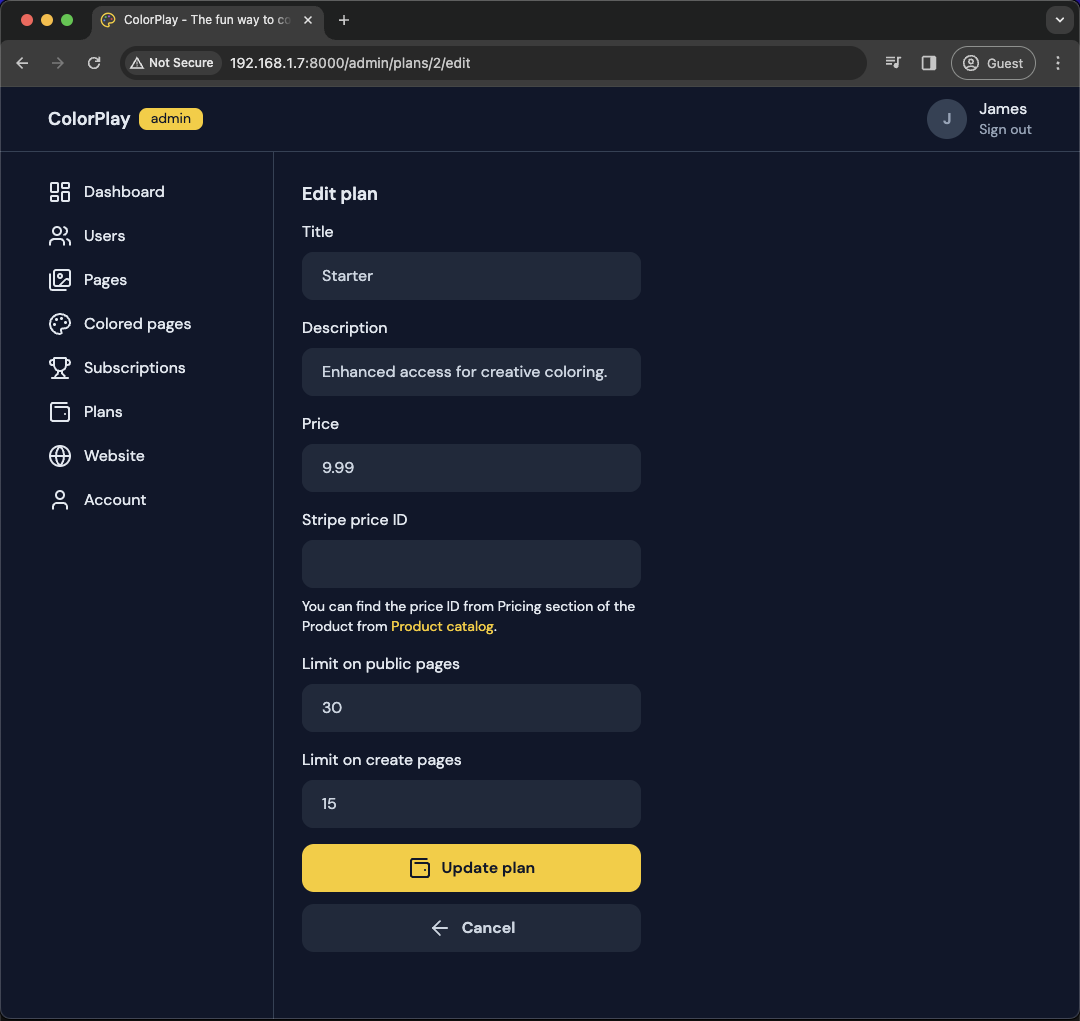Open Dashboard grid icon in sidebar
Viewport: 1080px width, 1021px height.
click(60, 192)
